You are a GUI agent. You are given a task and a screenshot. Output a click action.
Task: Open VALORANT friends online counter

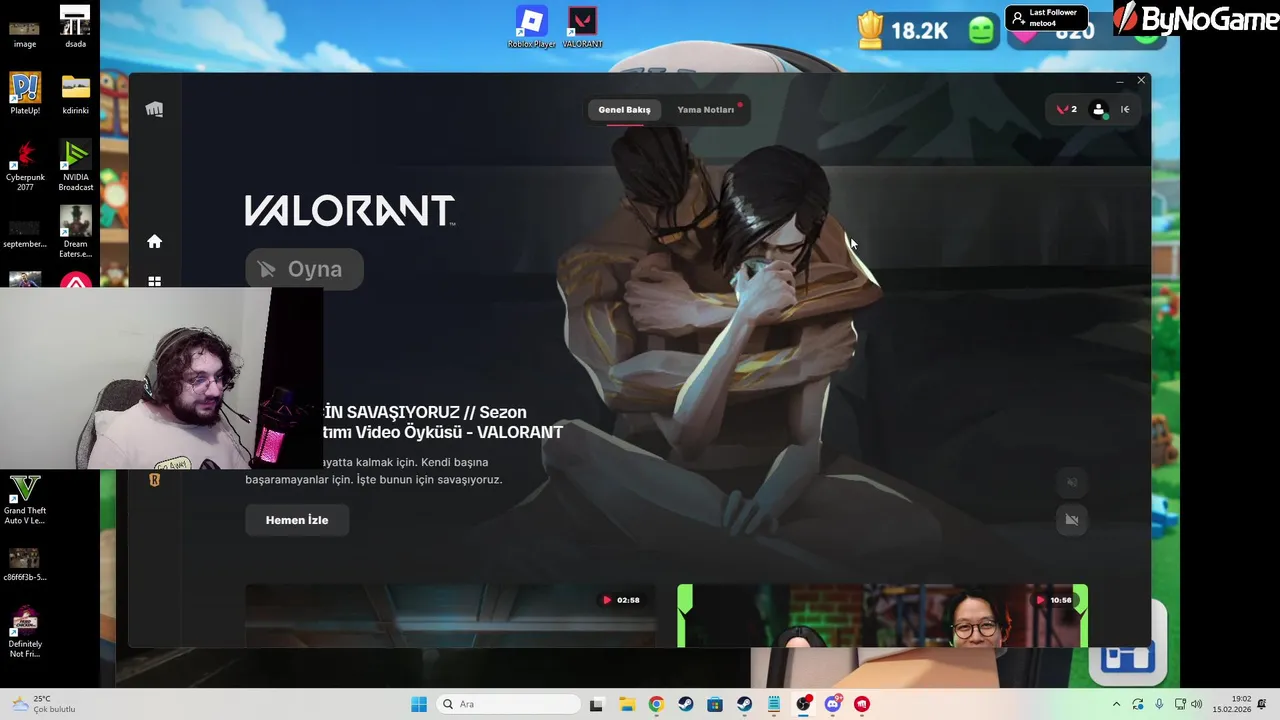tap(1067, 109)
